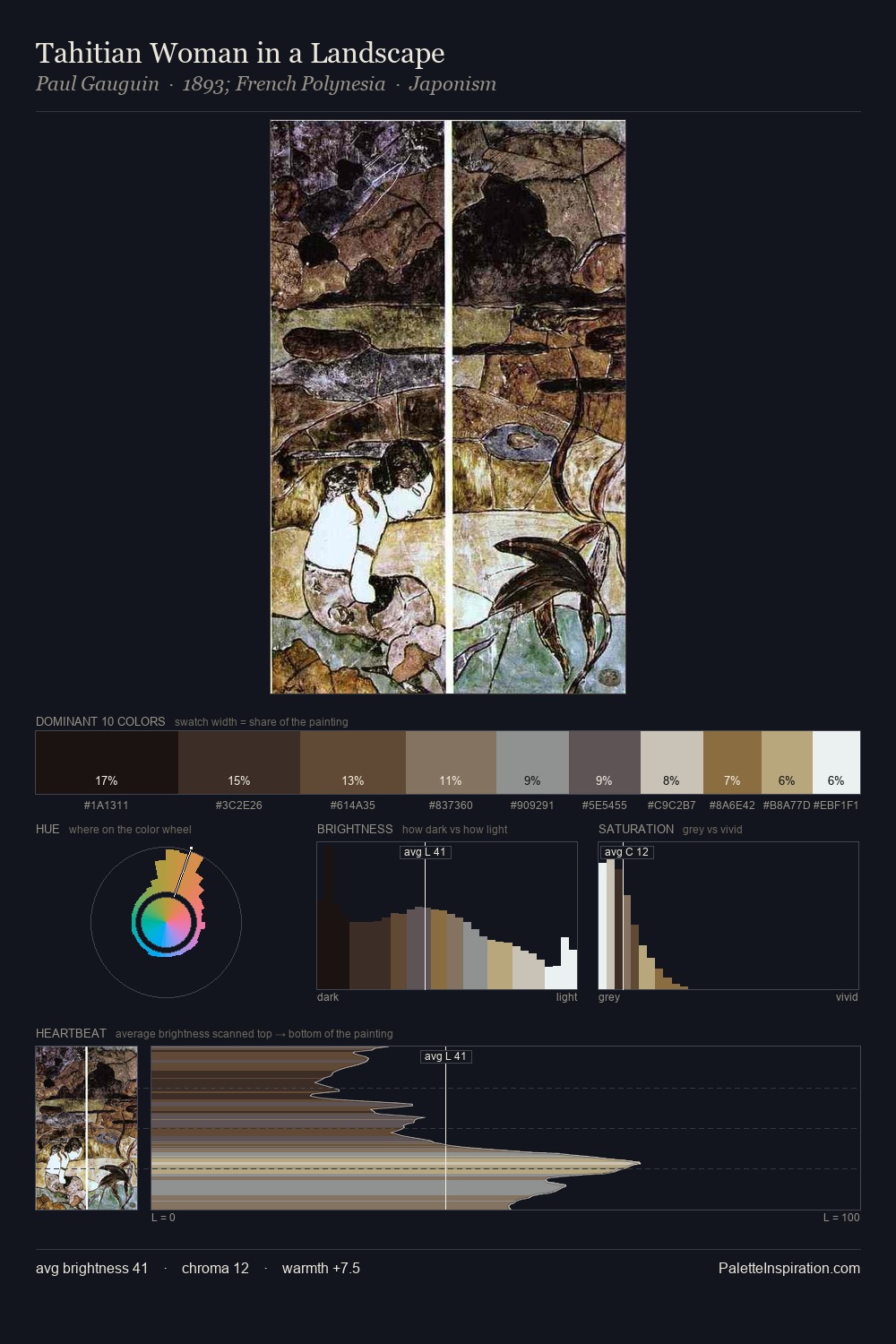Viewport: 896px width, 1344px height.
Task: Click 'swatch width = share of the painting'
Action: 262,722
